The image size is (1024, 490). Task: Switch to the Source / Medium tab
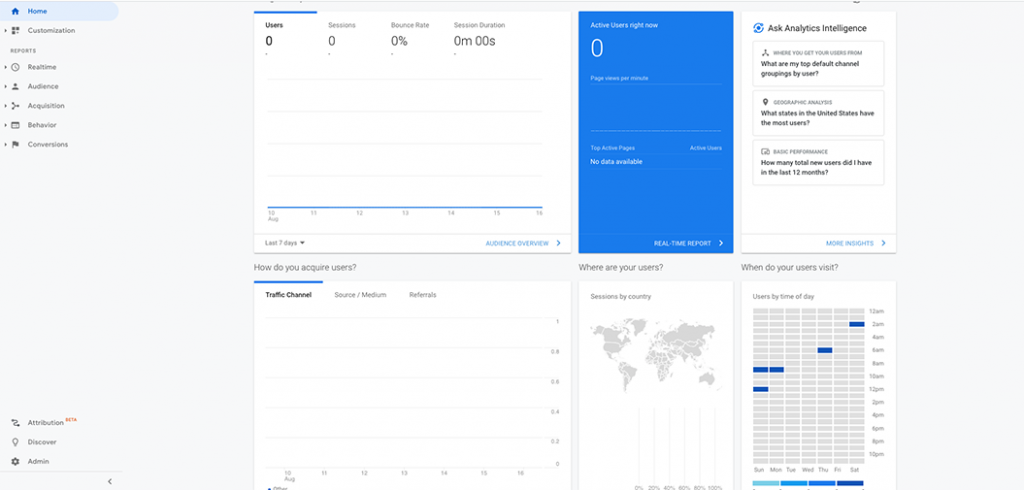(x=360, y=295)
